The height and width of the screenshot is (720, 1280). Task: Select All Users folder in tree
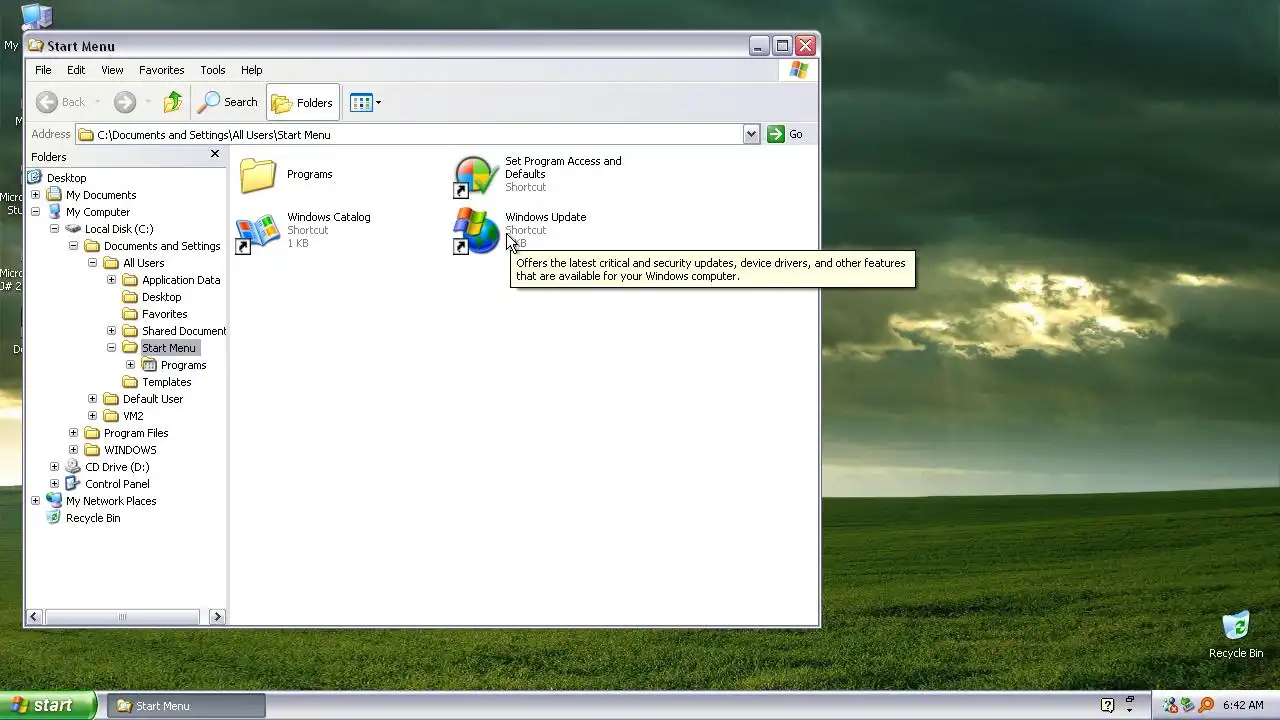click(x=143, y=263)
